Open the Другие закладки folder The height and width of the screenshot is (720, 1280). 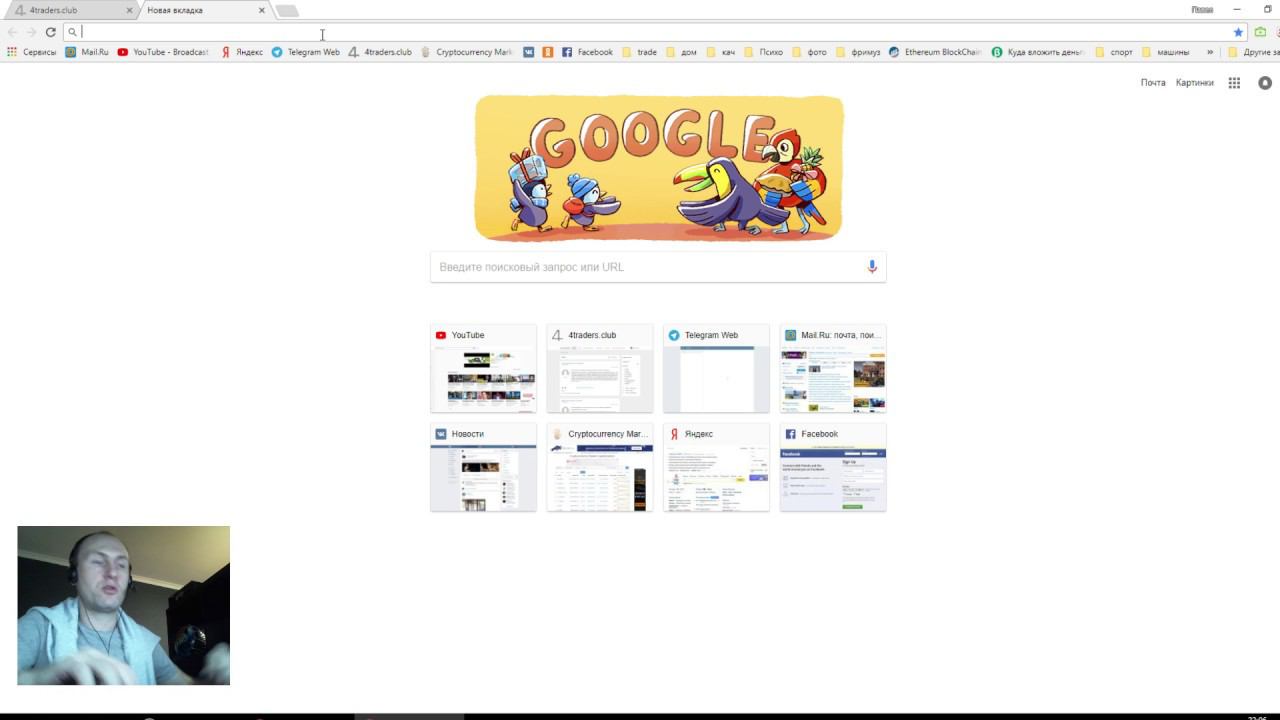[x=1254, y=52]
